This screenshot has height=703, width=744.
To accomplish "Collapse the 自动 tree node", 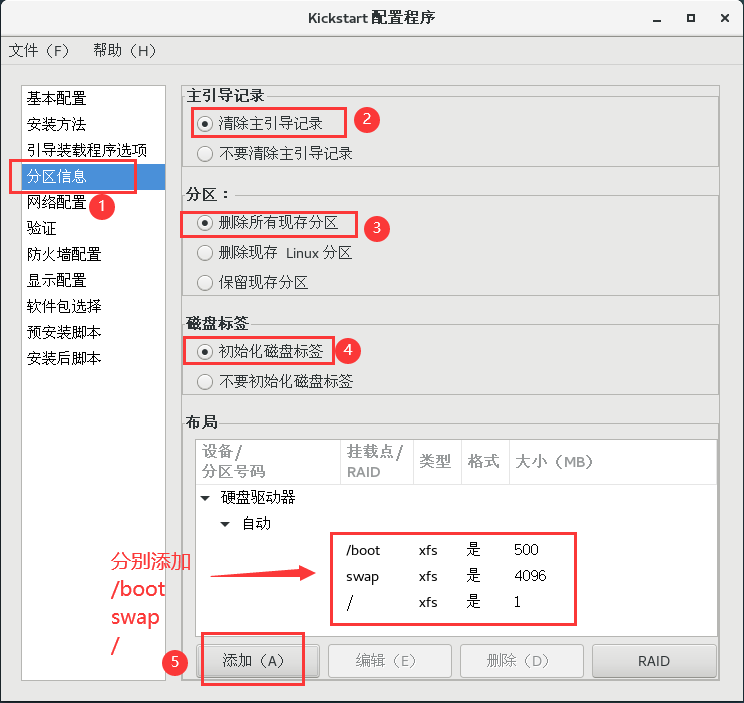I will click(x=225, y=524).
